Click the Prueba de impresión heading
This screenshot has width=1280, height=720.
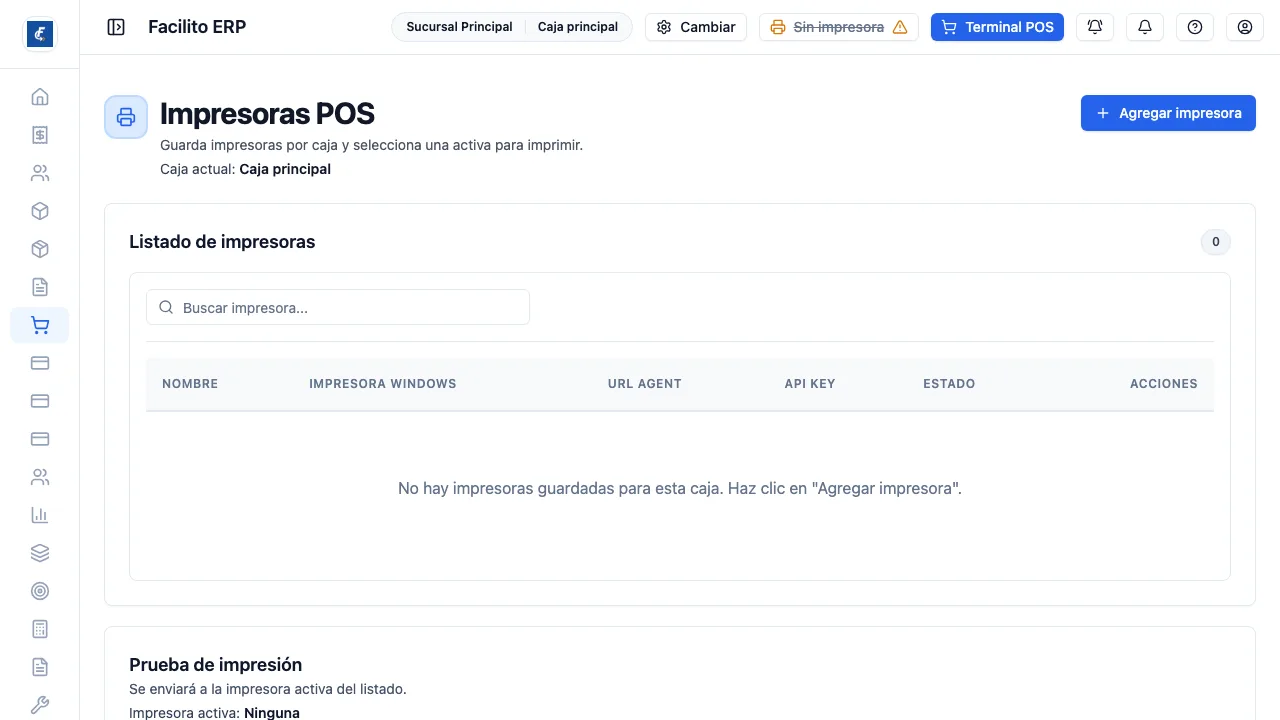tap(216, 665)
